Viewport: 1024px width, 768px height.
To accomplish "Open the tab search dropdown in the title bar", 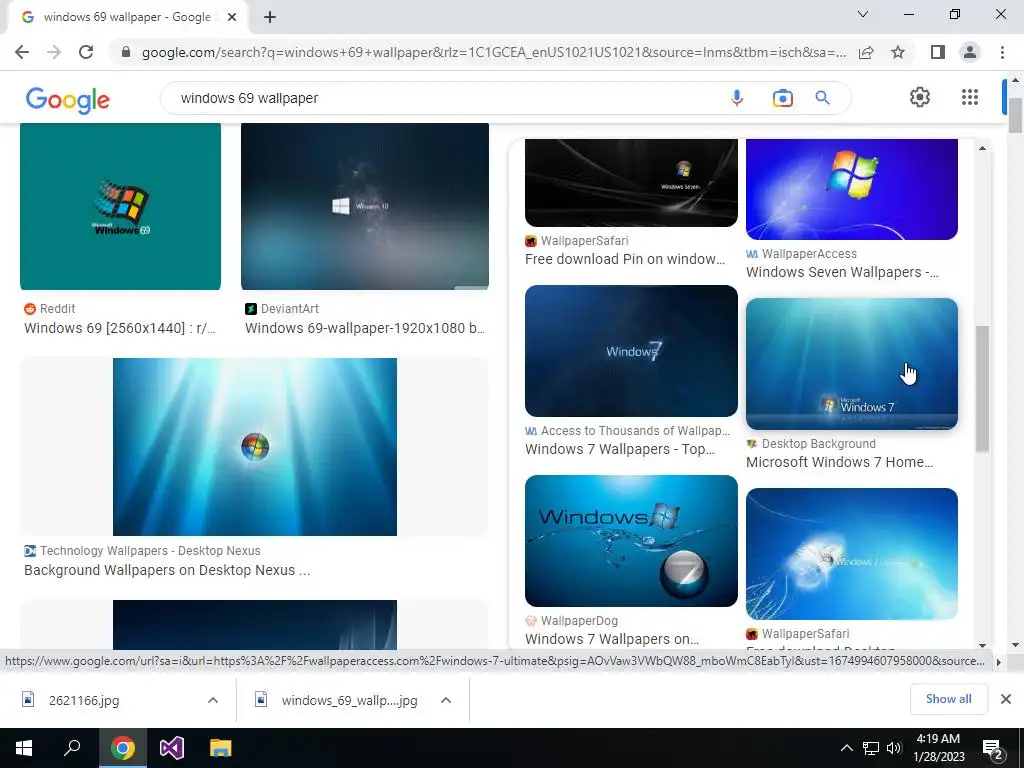I will 863,14.
